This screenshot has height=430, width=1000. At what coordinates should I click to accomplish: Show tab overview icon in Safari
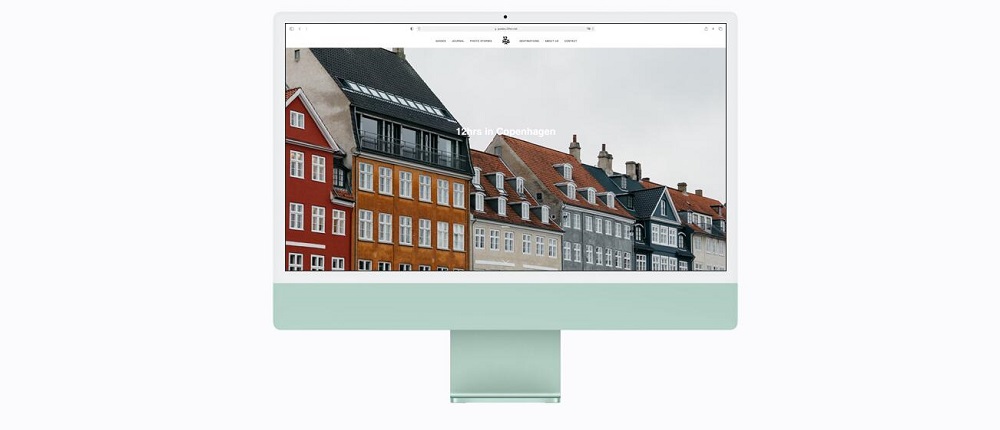(721, 29)
